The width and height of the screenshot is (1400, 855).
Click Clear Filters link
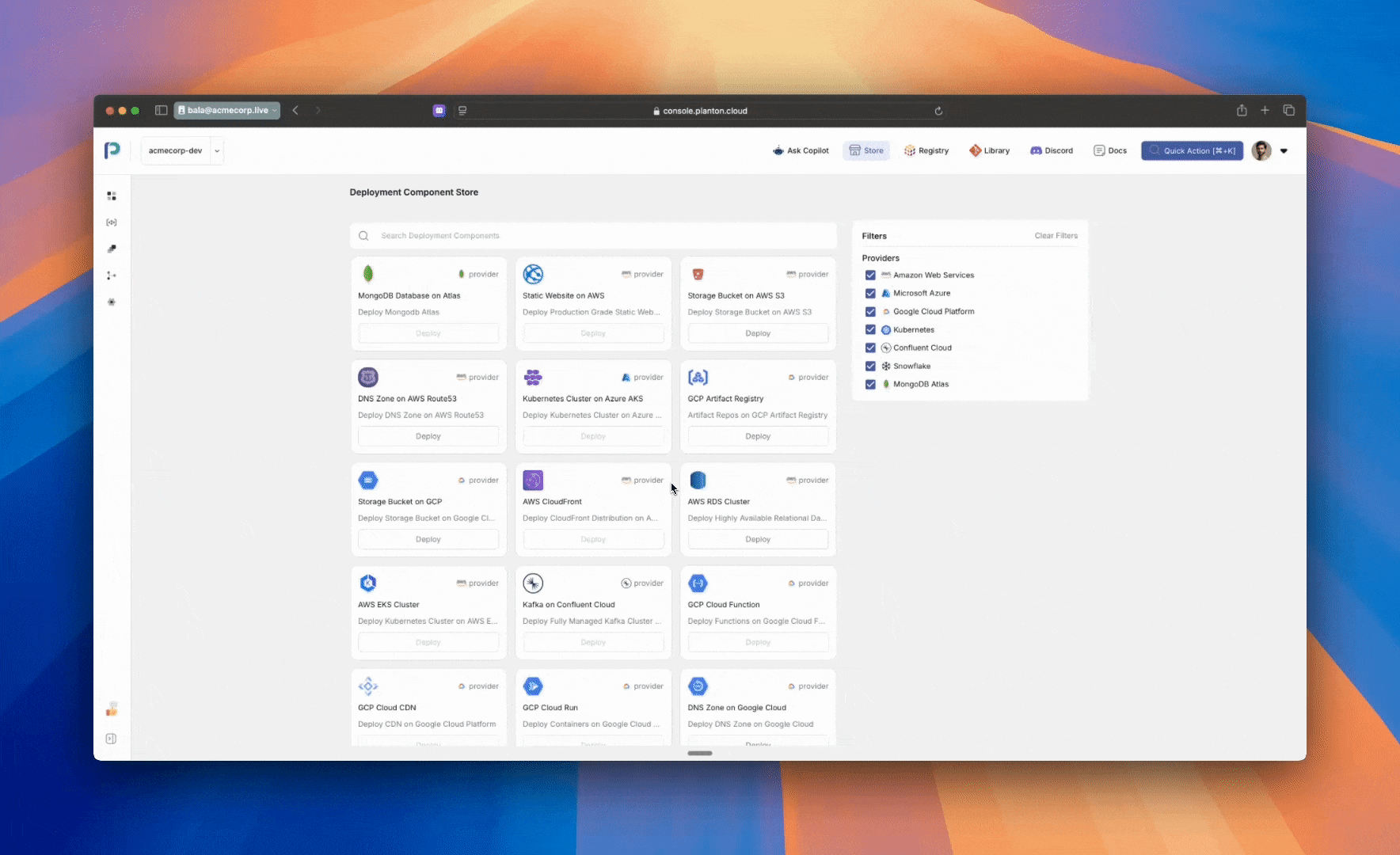pyautogui.click(x=1056, y=236)
